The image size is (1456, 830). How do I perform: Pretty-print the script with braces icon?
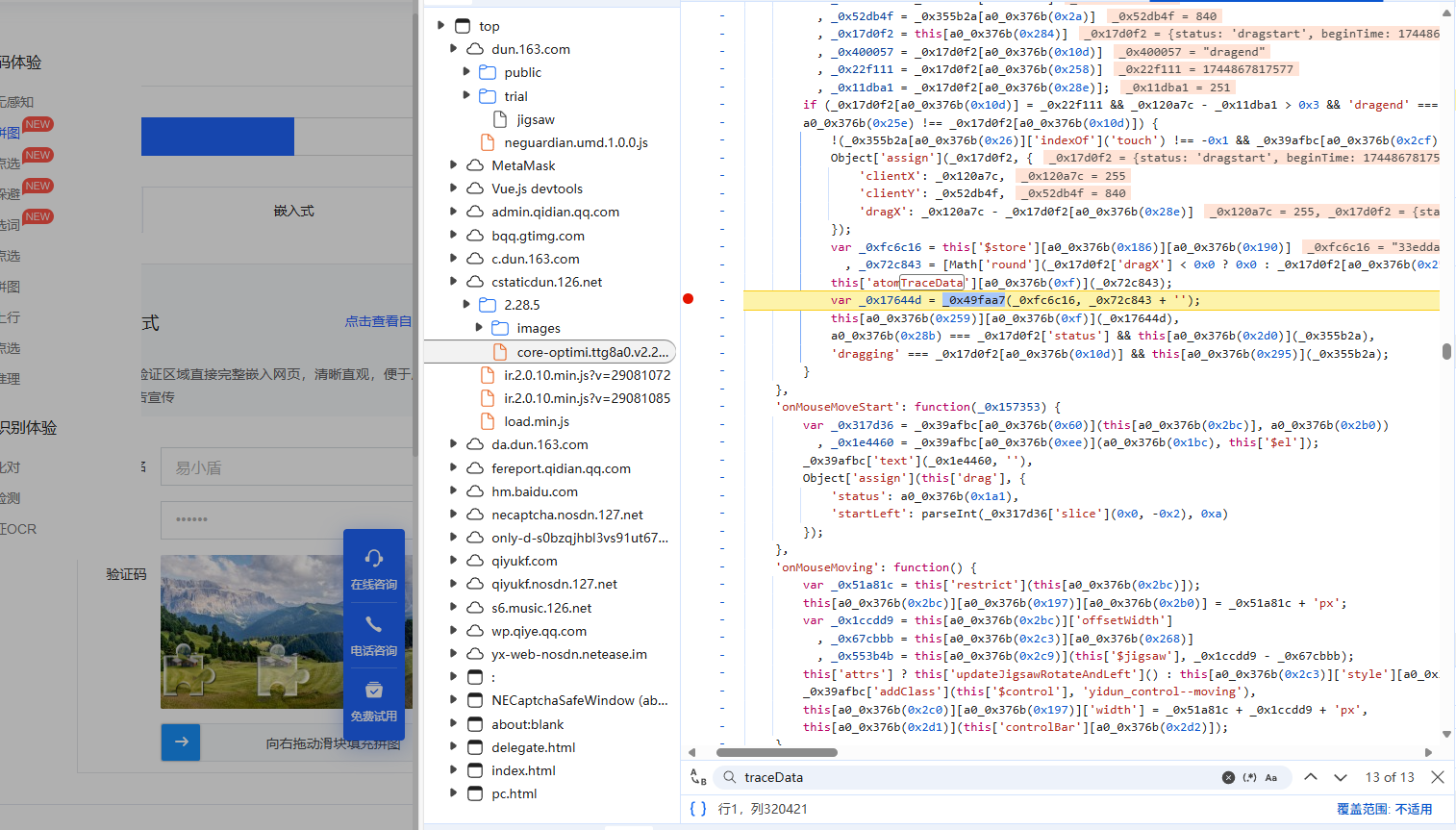[x=698, y=809]
